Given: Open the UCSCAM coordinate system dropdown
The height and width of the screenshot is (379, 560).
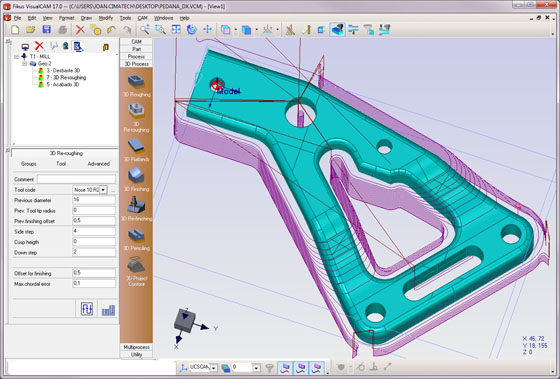Looking at the screenshot, I should click(x=214, y=368).
